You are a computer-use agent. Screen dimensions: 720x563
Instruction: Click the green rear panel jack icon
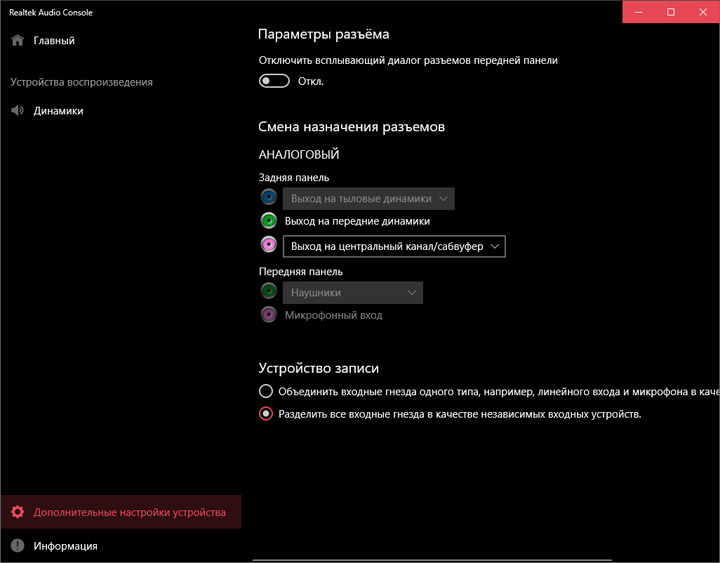[x=269, y=221]
